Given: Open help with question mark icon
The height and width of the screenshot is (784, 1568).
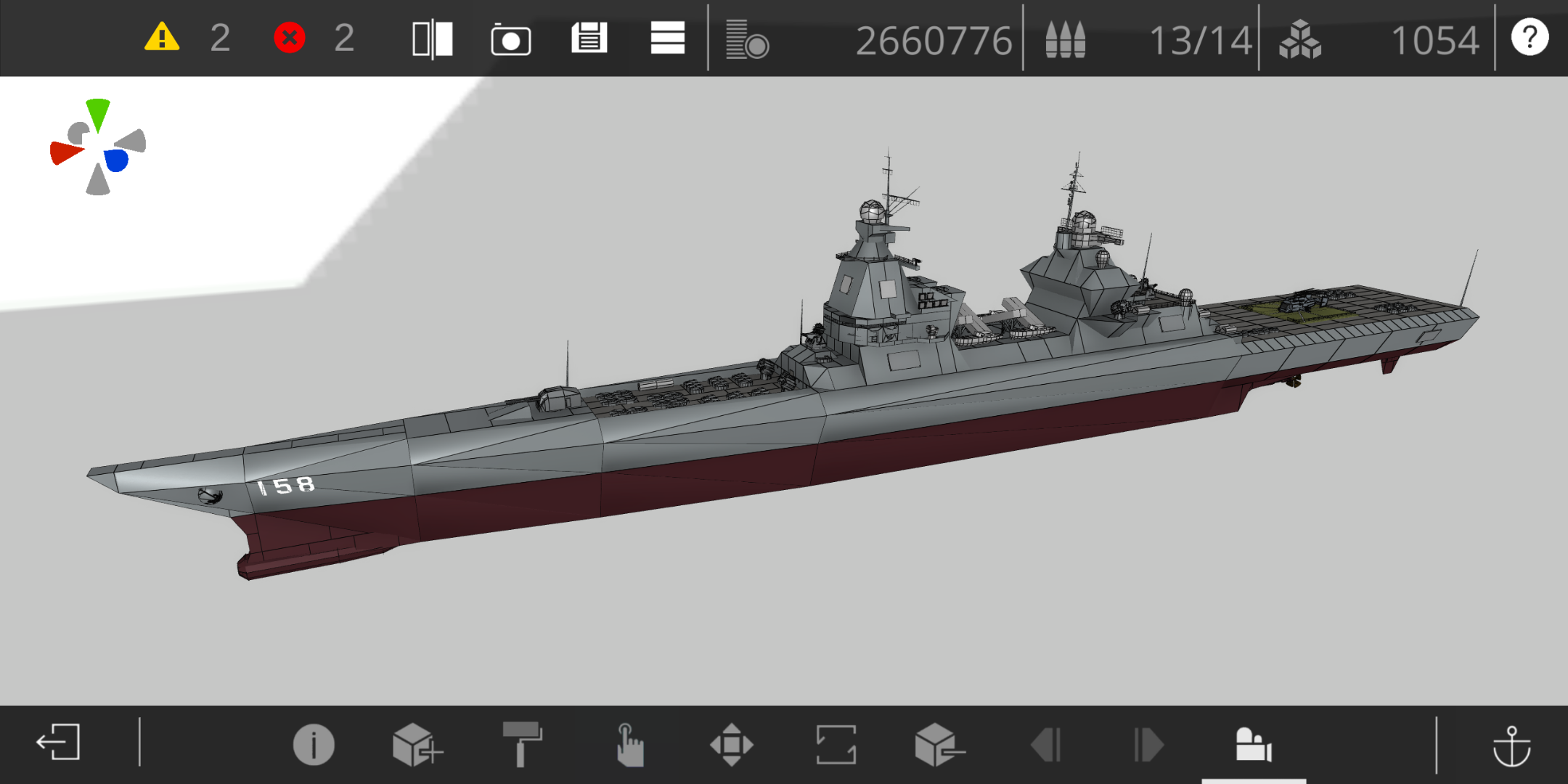Looking at the screenshot, I should pyautogui.click(x=1530, y=37).
